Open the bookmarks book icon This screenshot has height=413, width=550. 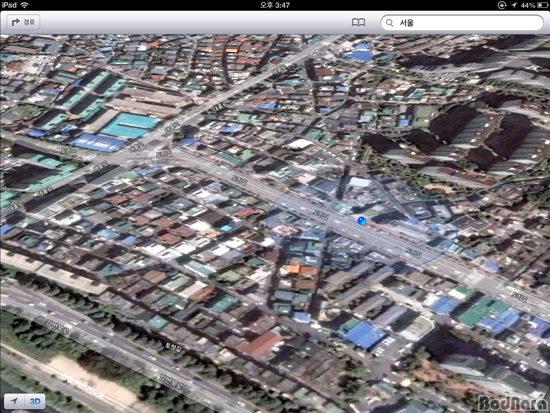[358, 22]
